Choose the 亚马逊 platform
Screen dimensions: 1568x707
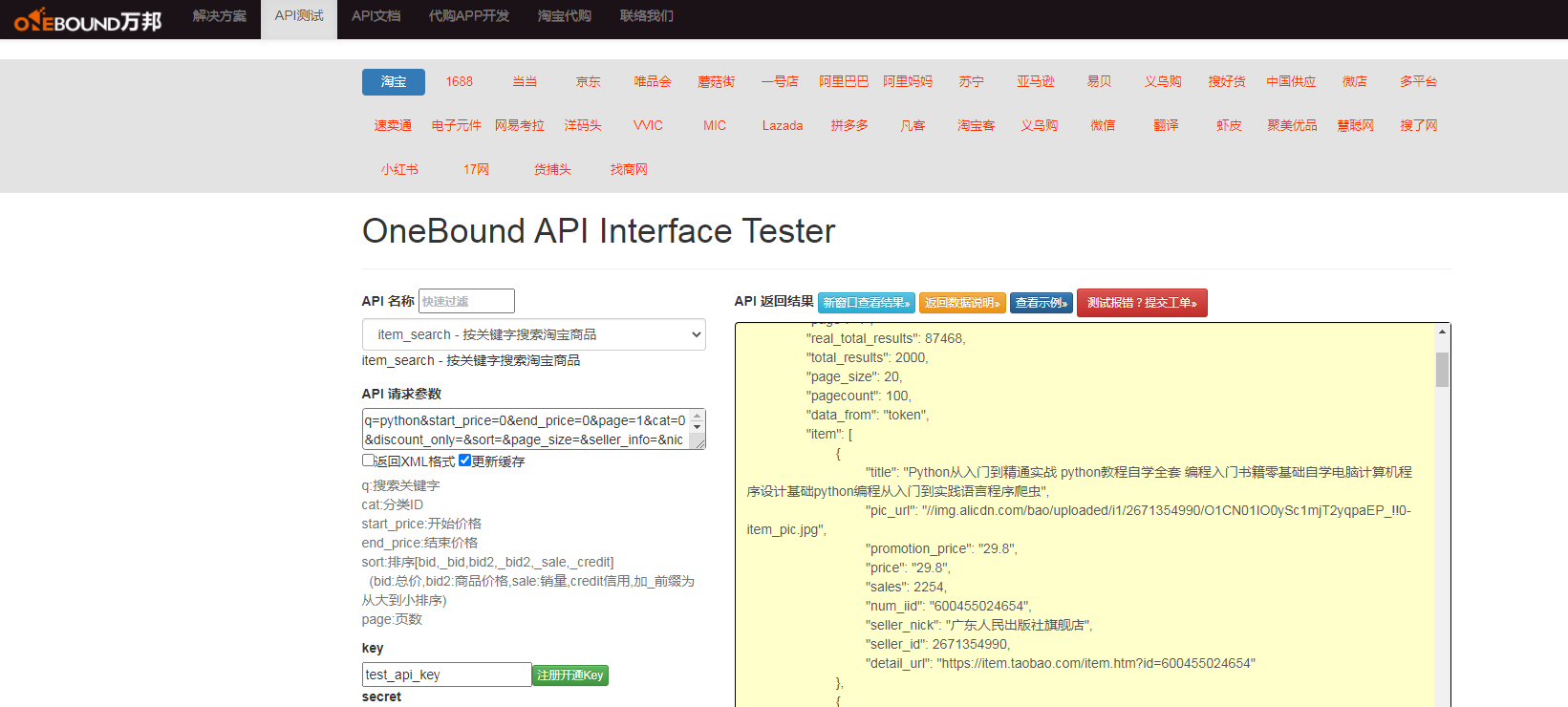point(1036,82)
